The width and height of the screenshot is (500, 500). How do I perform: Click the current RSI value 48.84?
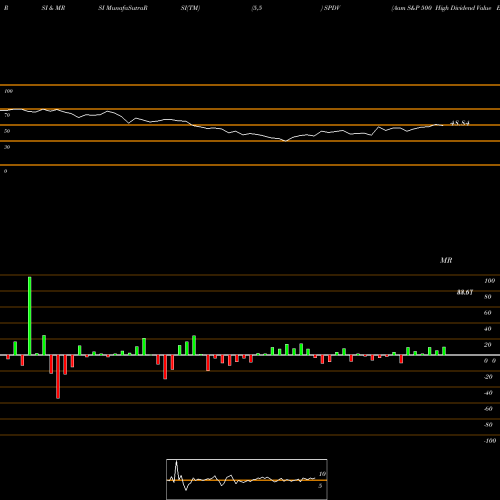460,123
